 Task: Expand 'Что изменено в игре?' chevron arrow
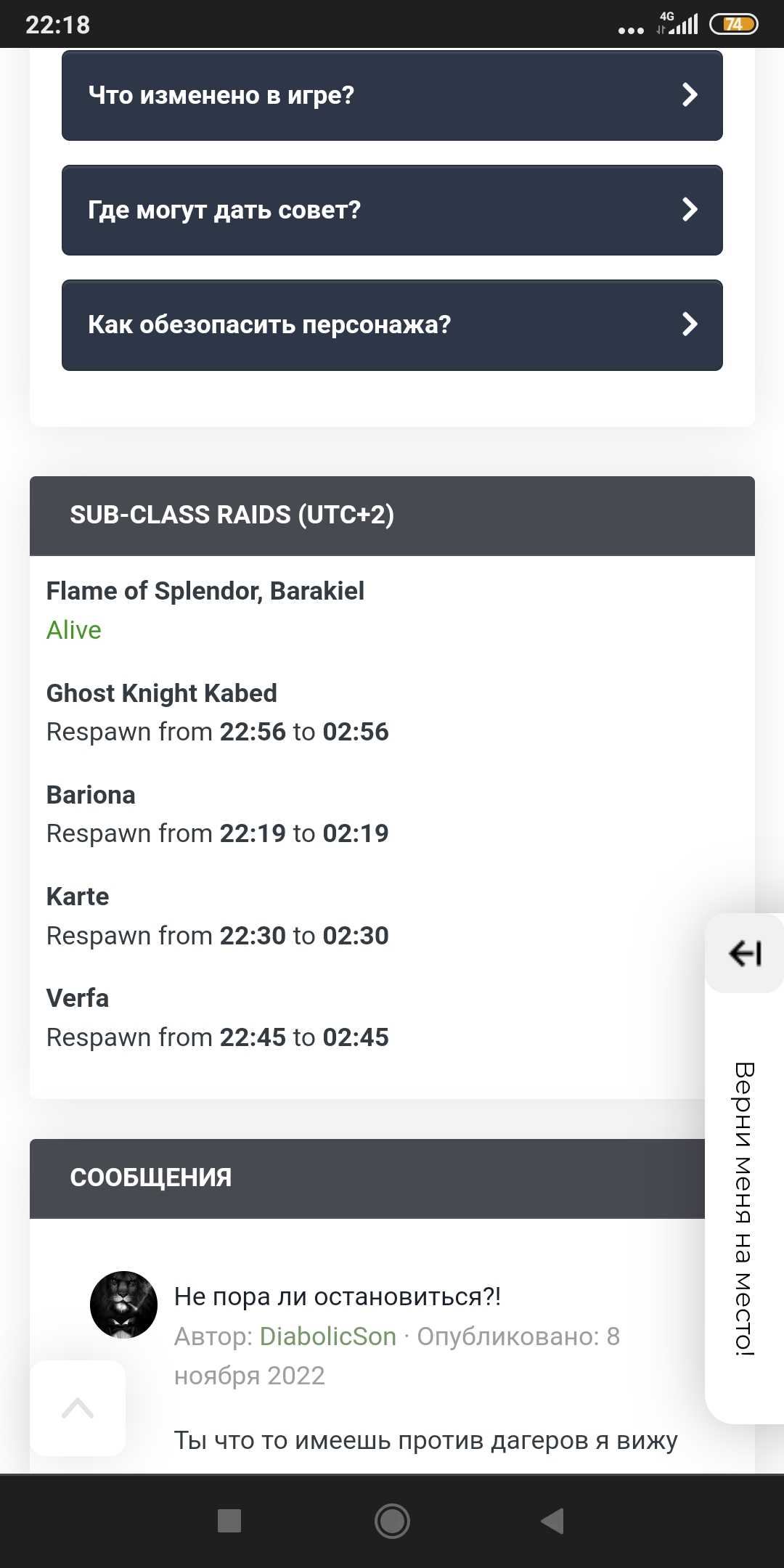690,95
